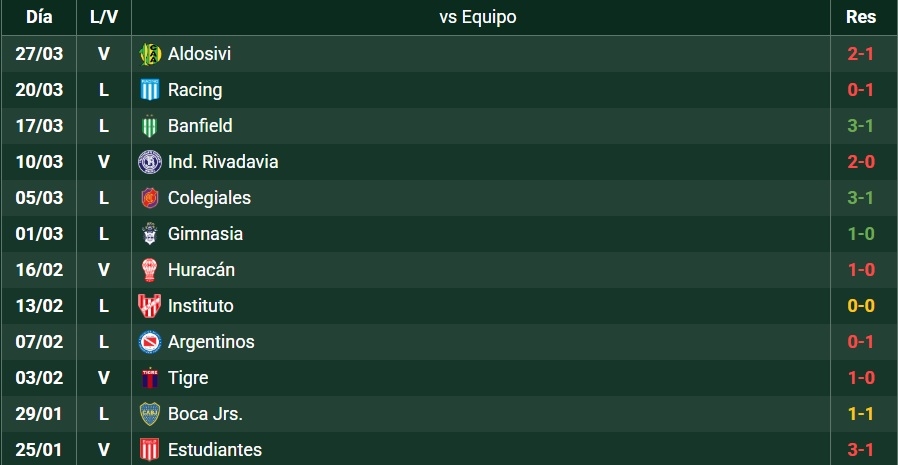Click the Gimnasia team crest icon
898x465 pixels.
click(150, 234)
